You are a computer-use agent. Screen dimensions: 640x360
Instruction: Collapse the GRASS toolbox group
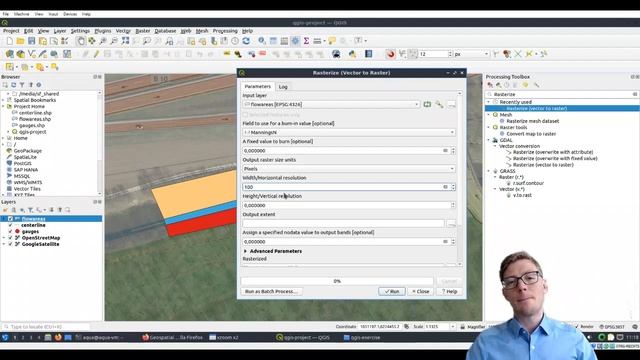tap(489, 171)
